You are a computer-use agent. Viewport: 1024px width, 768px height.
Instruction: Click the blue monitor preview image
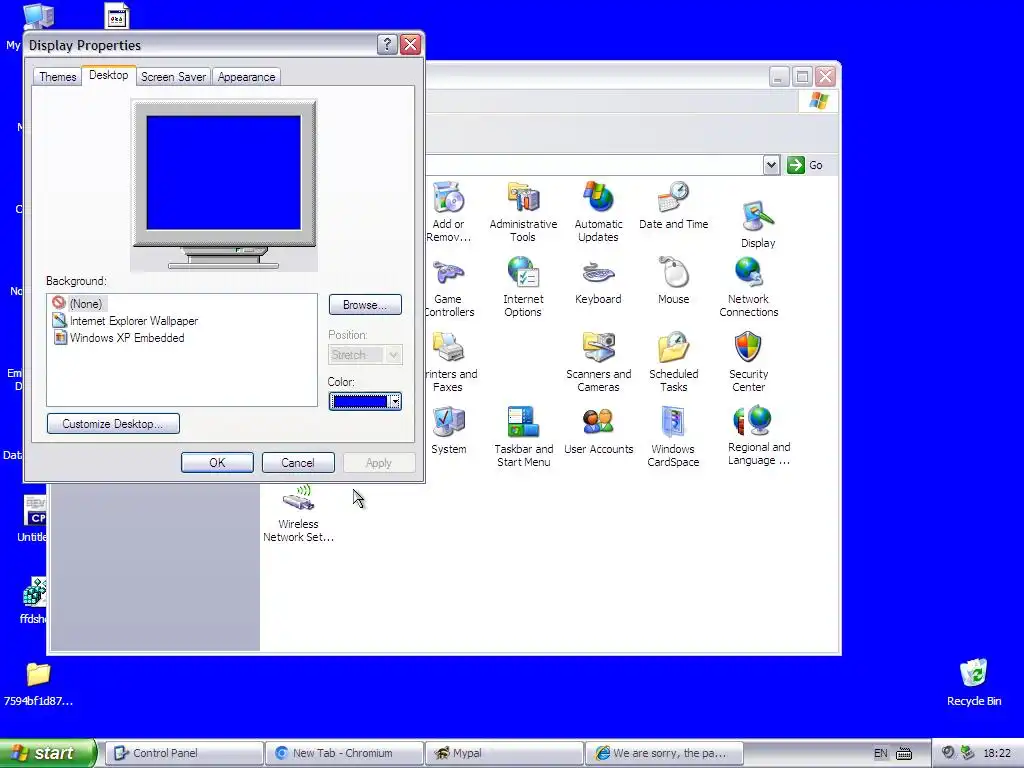tap(223, 173)
